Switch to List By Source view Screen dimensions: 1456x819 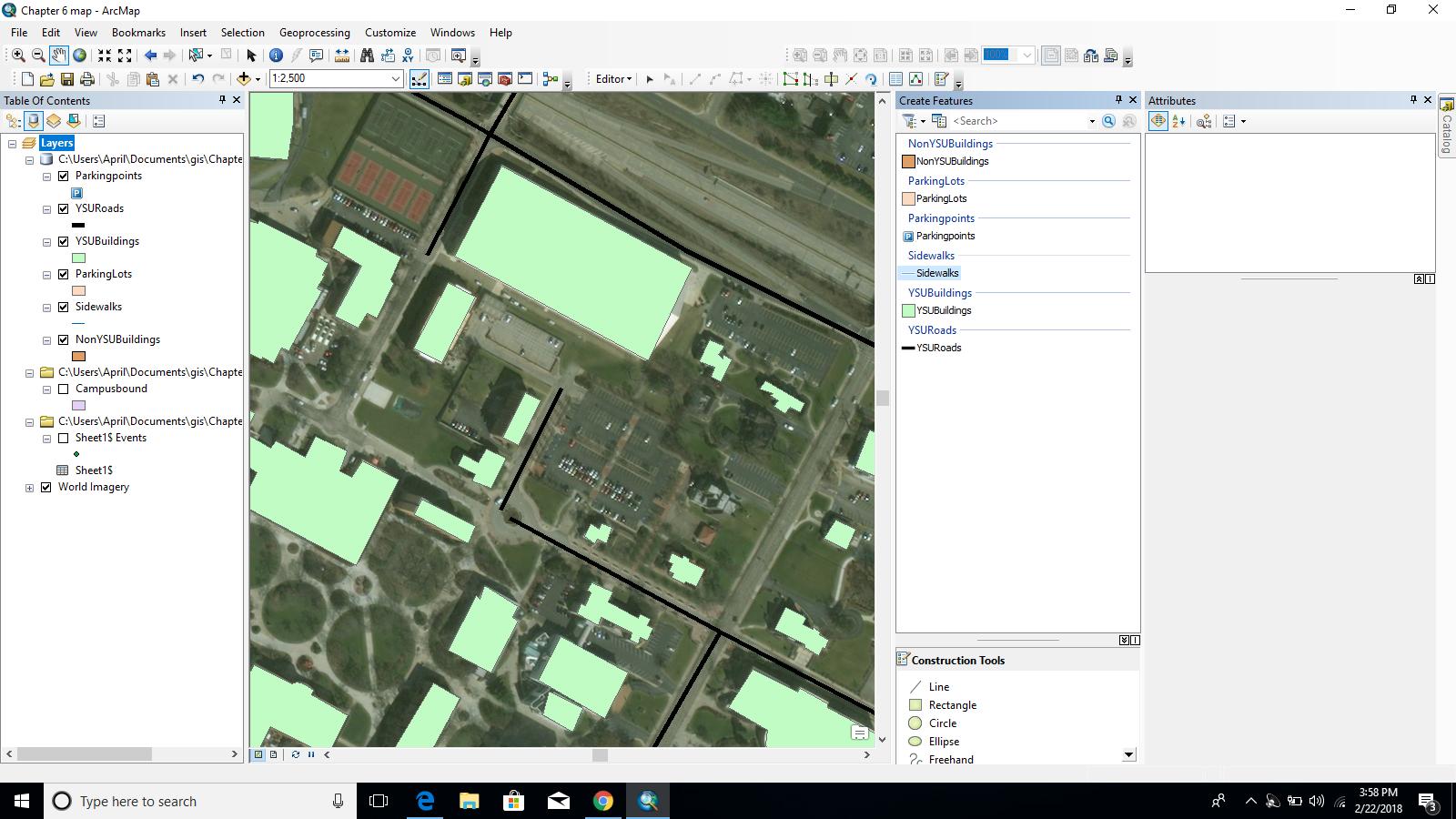pos(34,121)
